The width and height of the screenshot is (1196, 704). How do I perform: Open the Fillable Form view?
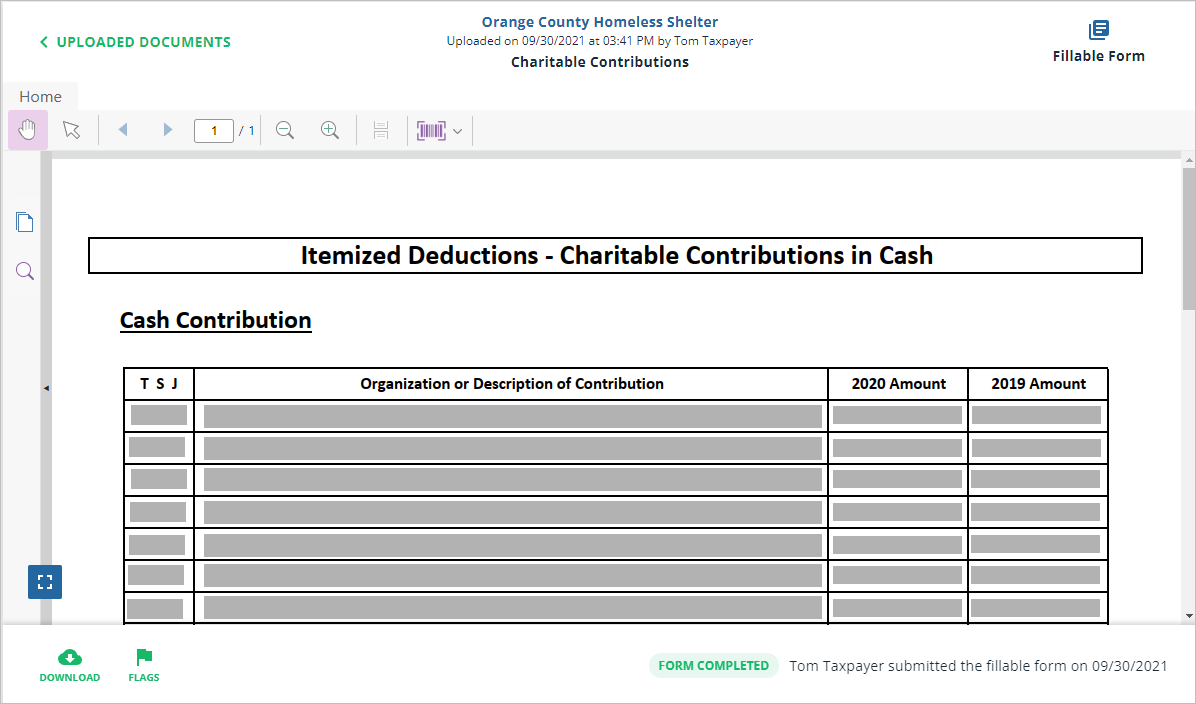(1098, 42)
